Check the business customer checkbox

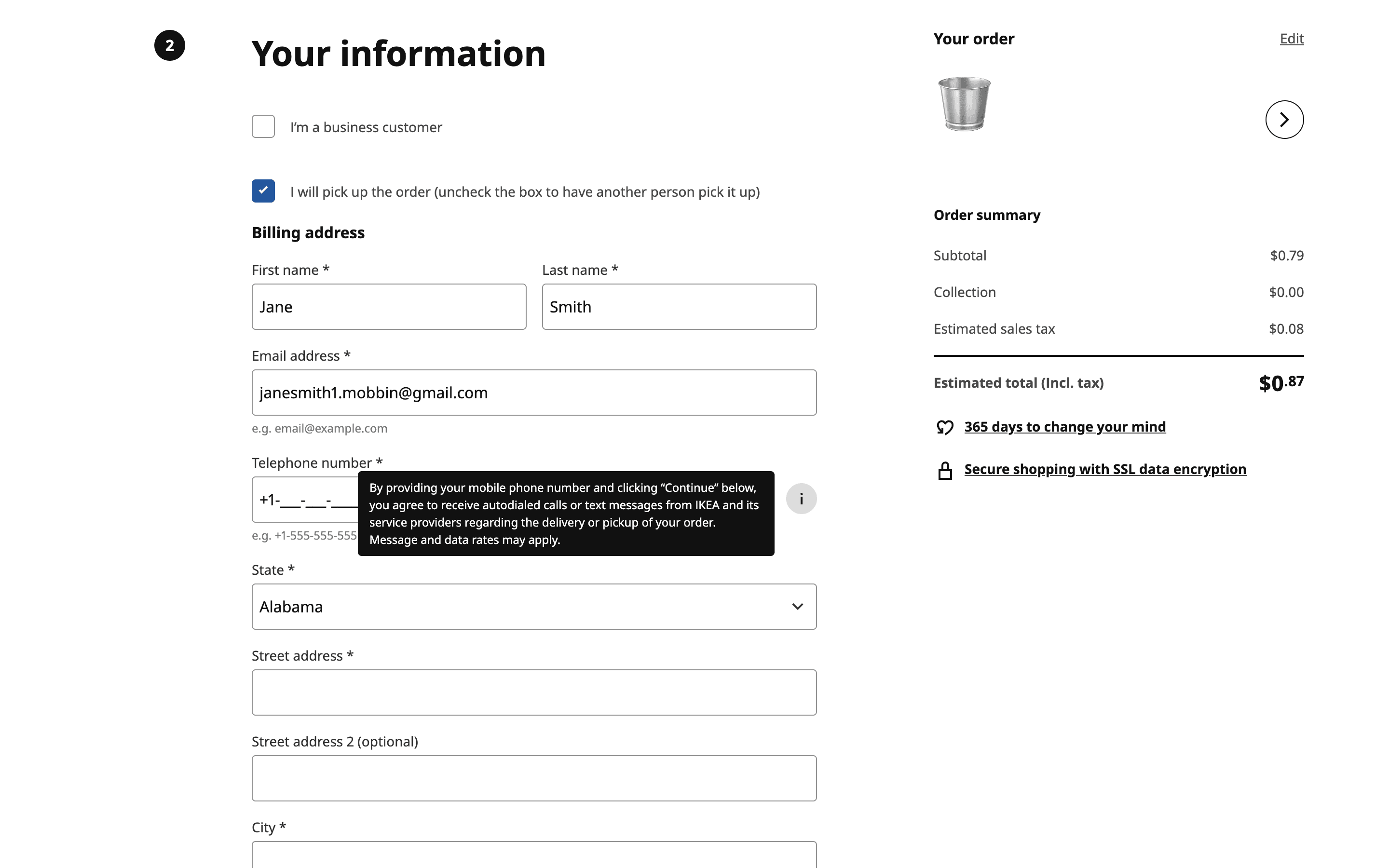tap(263, 126)
